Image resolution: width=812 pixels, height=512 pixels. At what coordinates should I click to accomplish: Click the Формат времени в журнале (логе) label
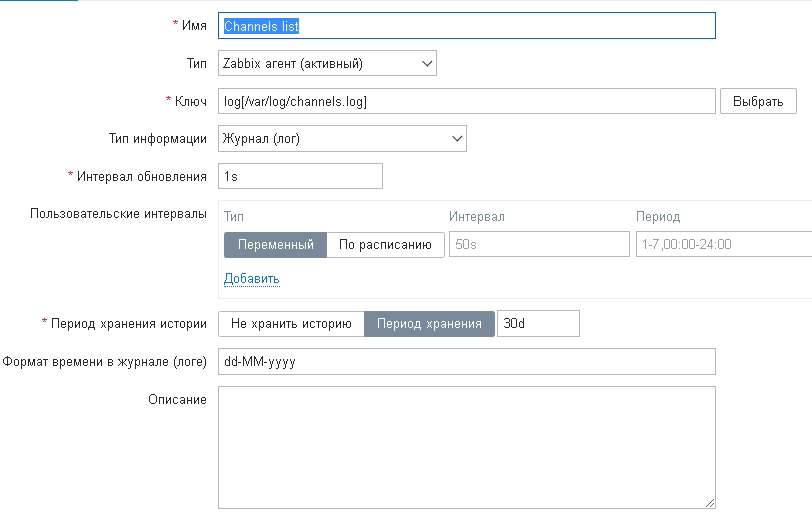coord(104,361)
